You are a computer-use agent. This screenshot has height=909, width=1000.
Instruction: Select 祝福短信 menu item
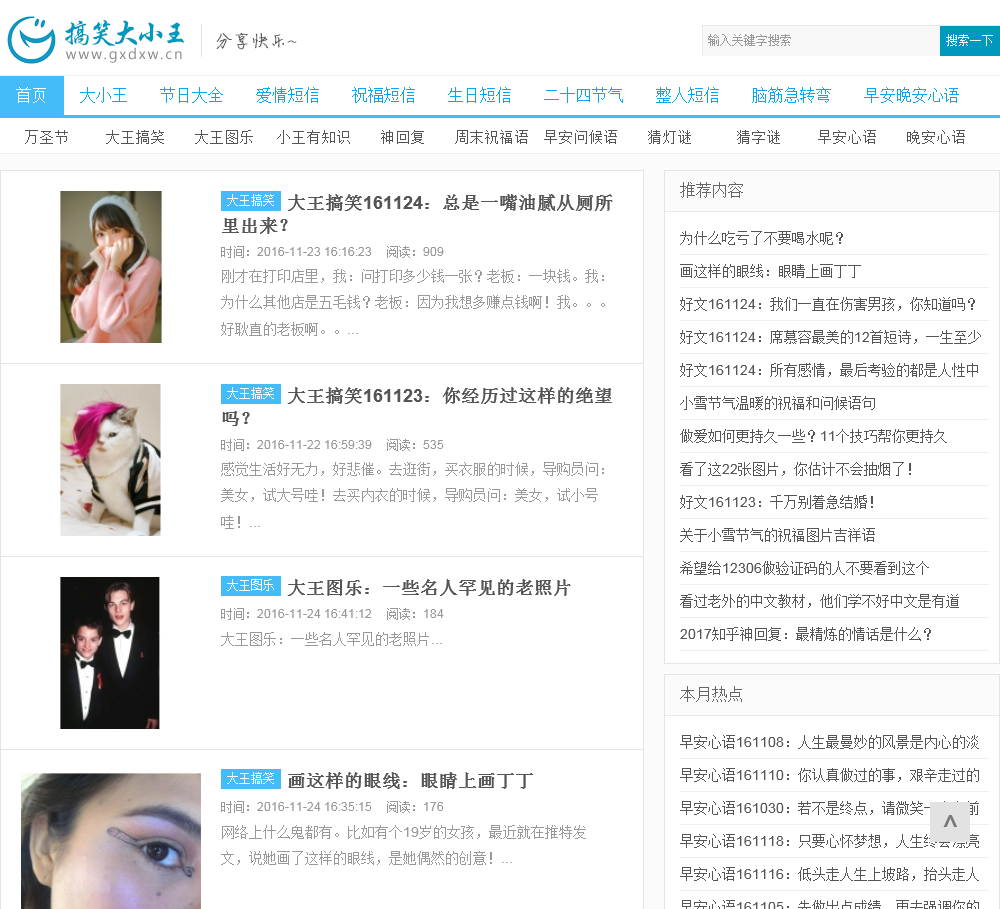pyautogui.click(x=383, y=96)
